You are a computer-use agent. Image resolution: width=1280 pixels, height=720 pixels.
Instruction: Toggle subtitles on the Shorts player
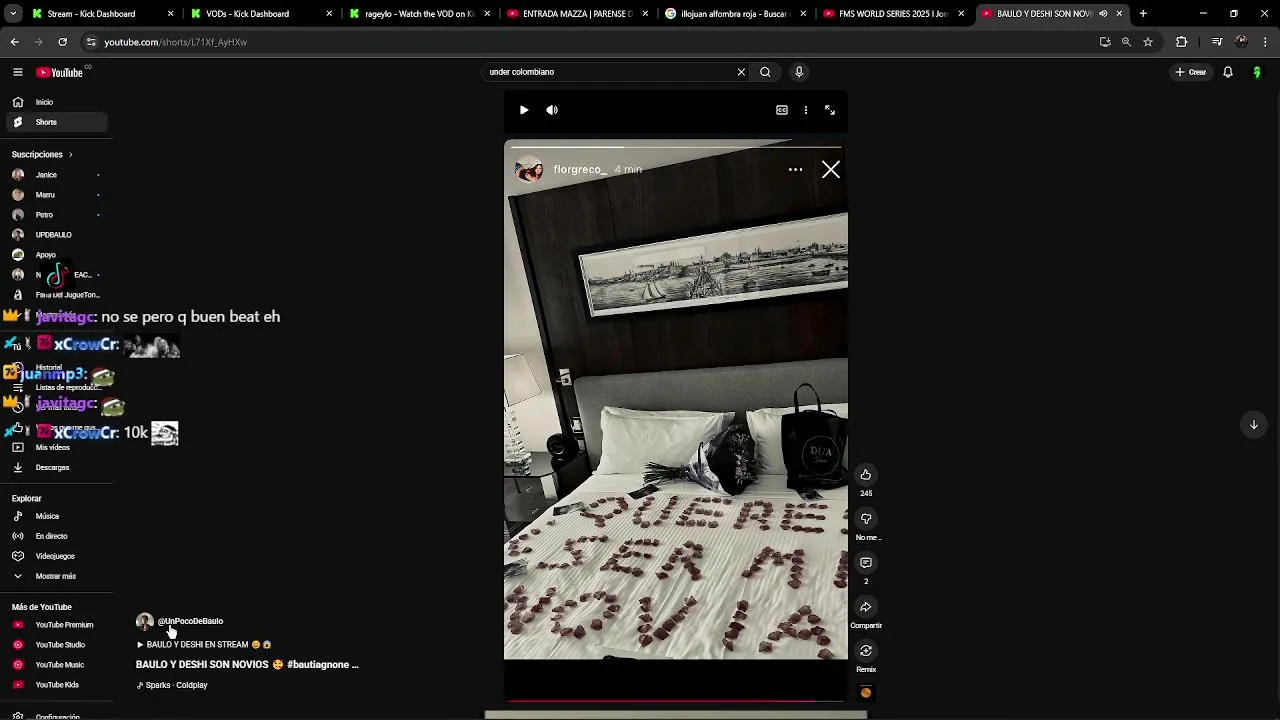coord(782,110)
